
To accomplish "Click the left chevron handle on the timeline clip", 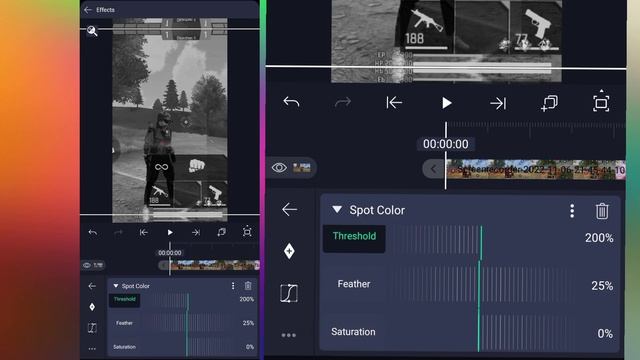I will [x=433, y=169].
